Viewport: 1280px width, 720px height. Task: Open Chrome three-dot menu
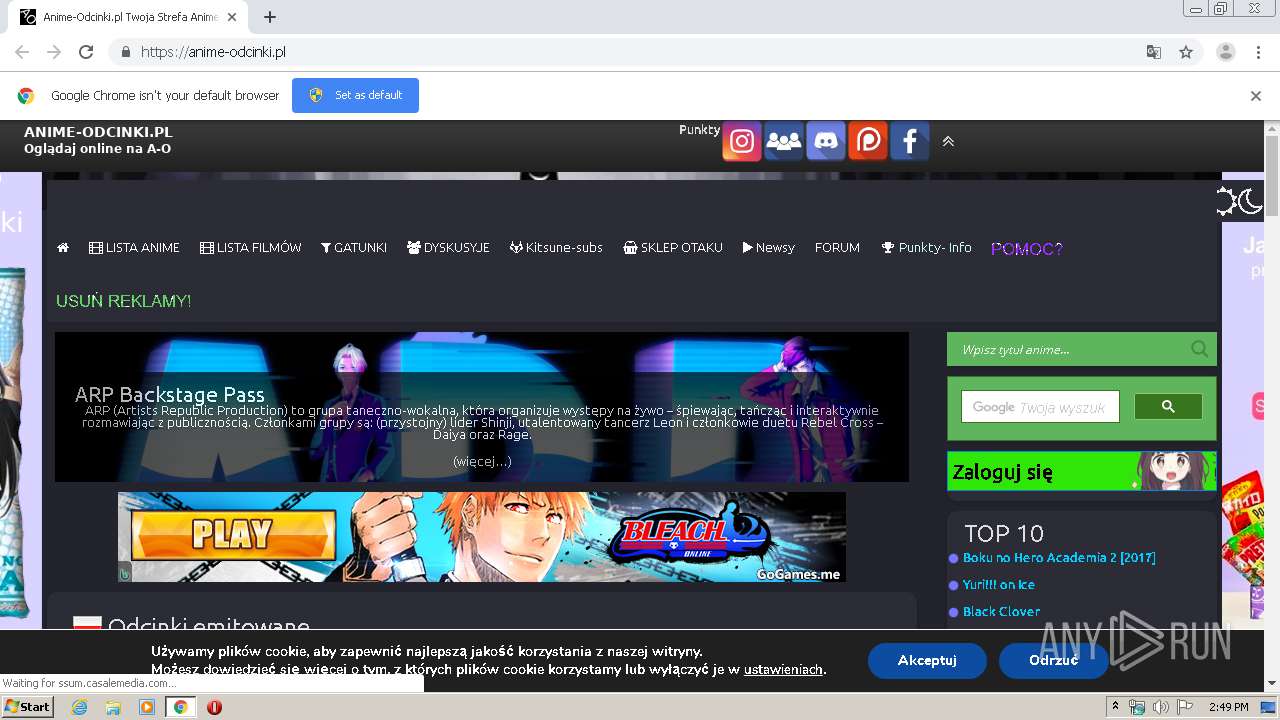1258,52
